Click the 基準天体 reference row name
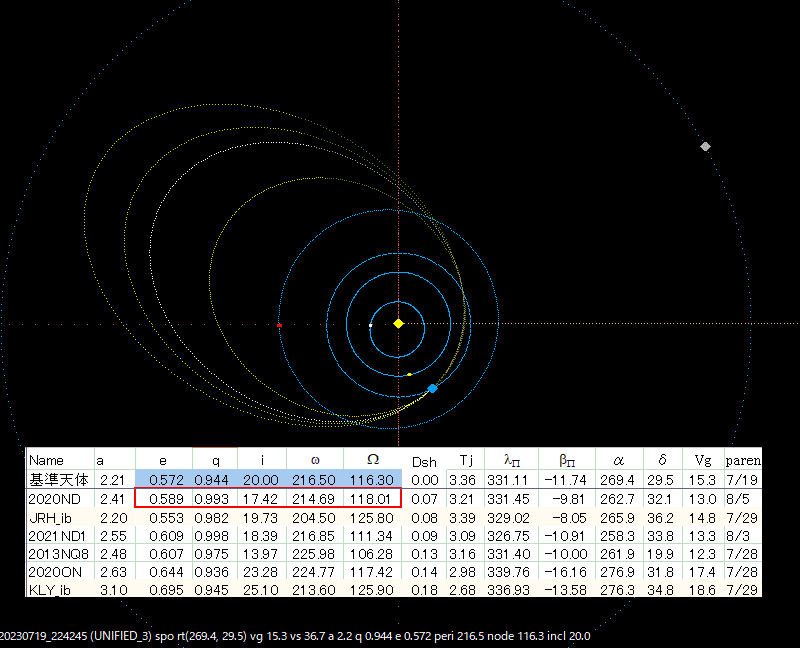The width and height of the screenshot is (800, 648). pos(59,480)
